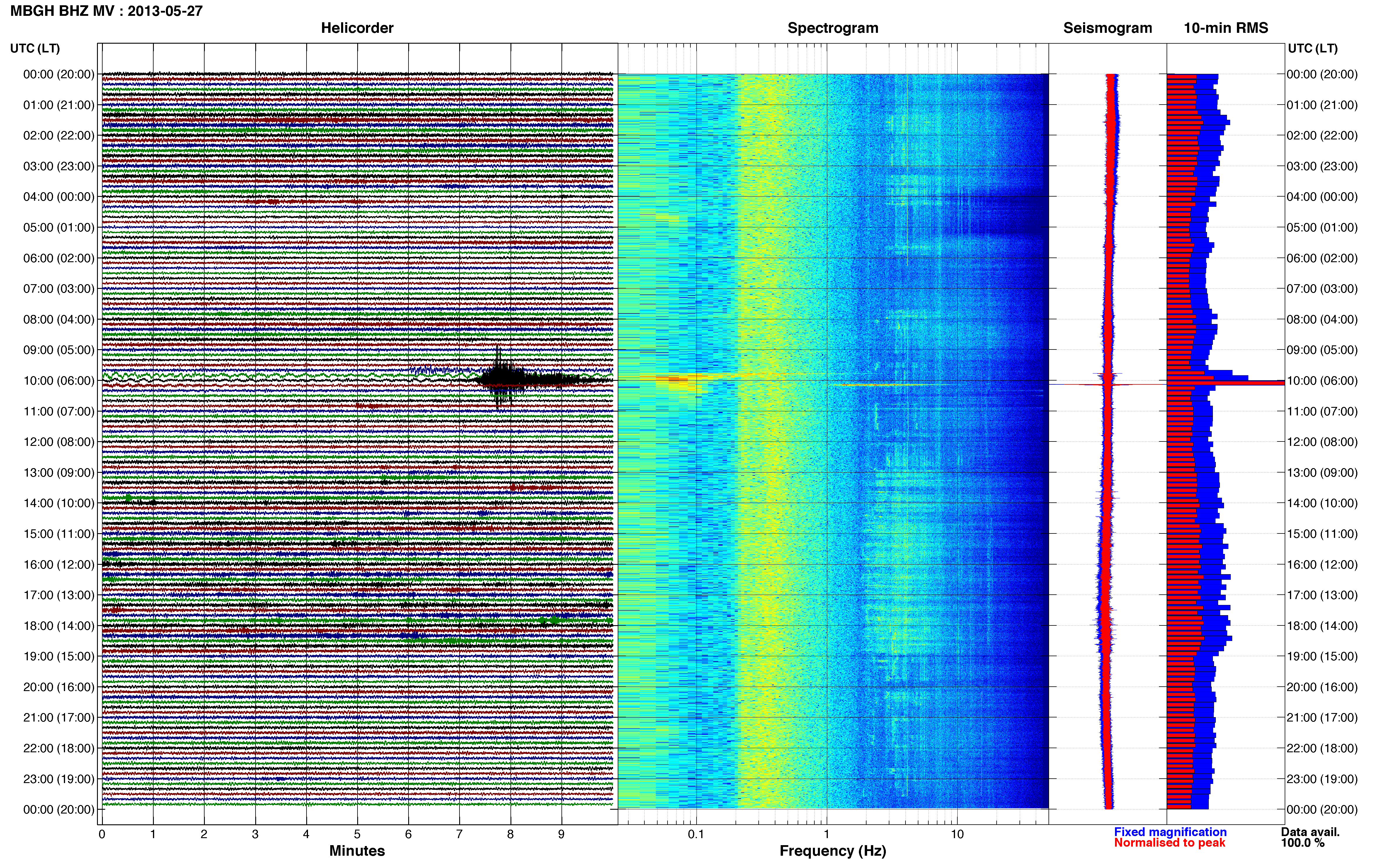This screenshot has width=1389, height=868.
Task: Click the 'Minutes' axis label
Action: 357,851
